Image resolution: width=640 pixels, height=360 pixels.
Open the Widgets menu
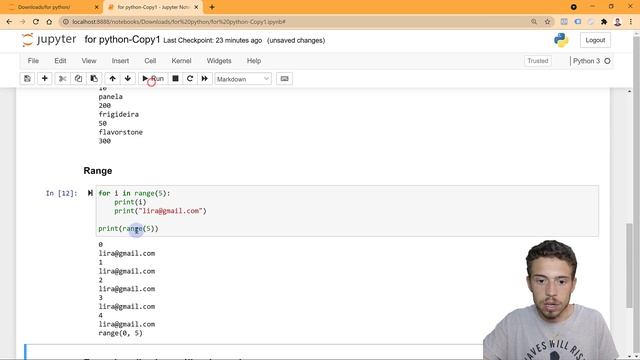(x=219, y=61)
